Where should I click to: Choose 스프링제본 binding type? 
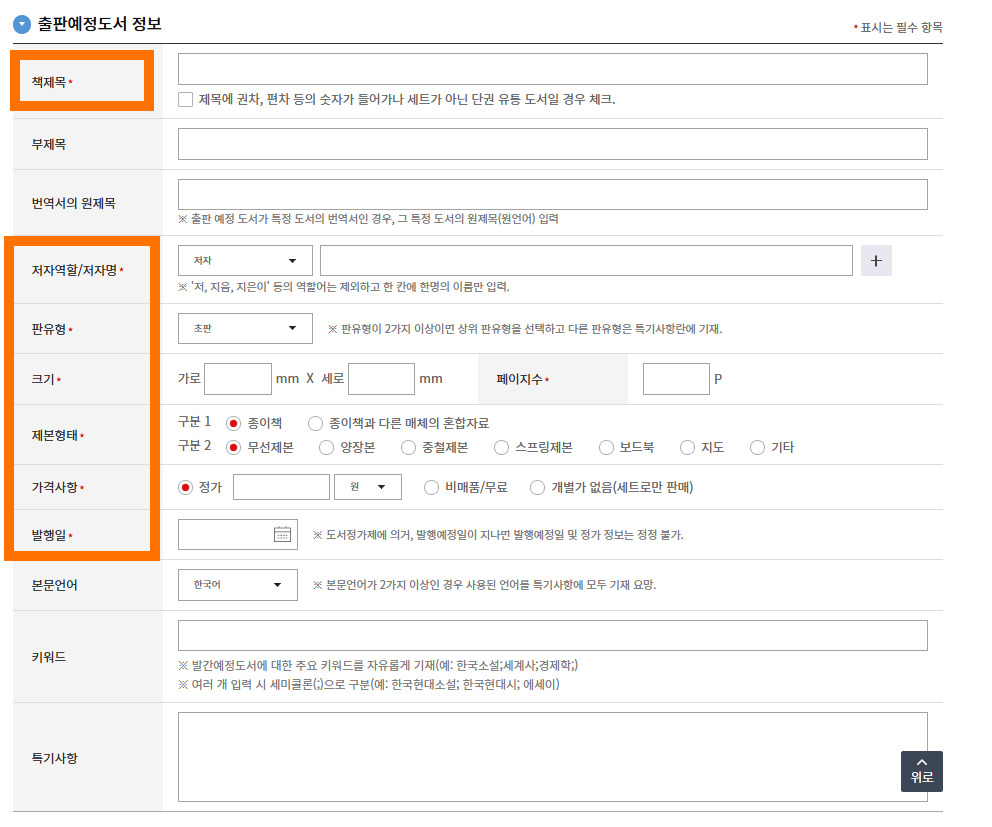(x=501, y=448)
